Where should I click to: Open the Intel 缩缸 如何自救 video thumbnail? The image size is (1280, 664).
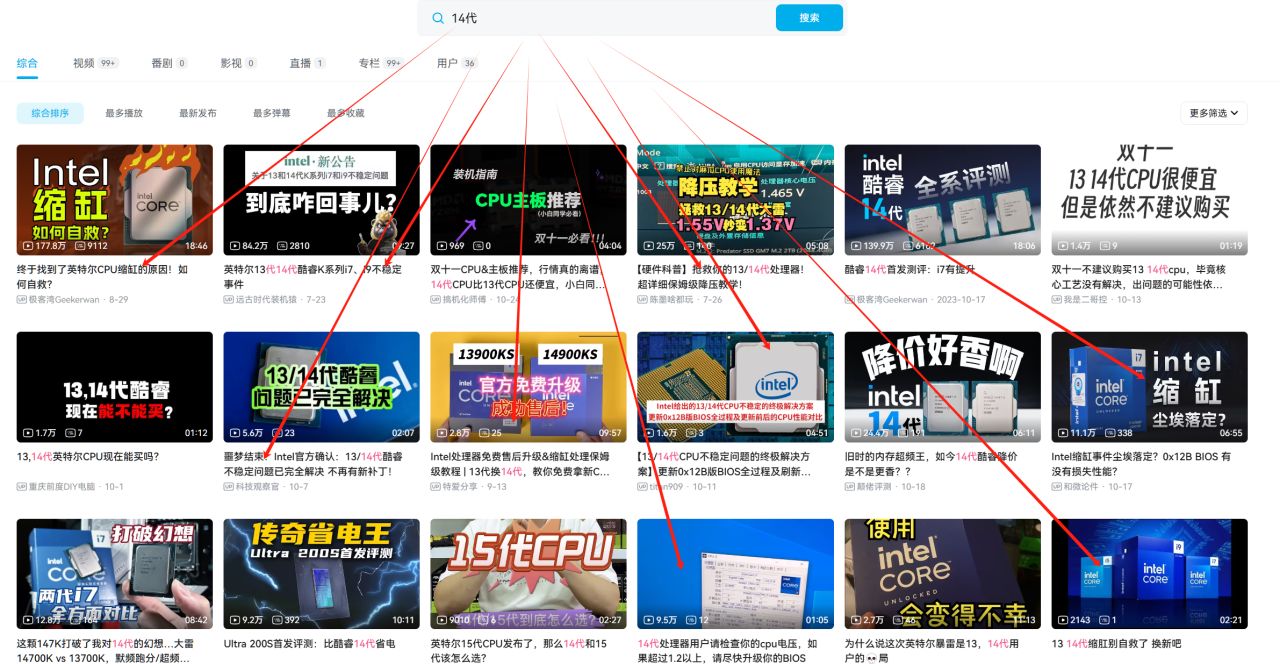[115, 200]
